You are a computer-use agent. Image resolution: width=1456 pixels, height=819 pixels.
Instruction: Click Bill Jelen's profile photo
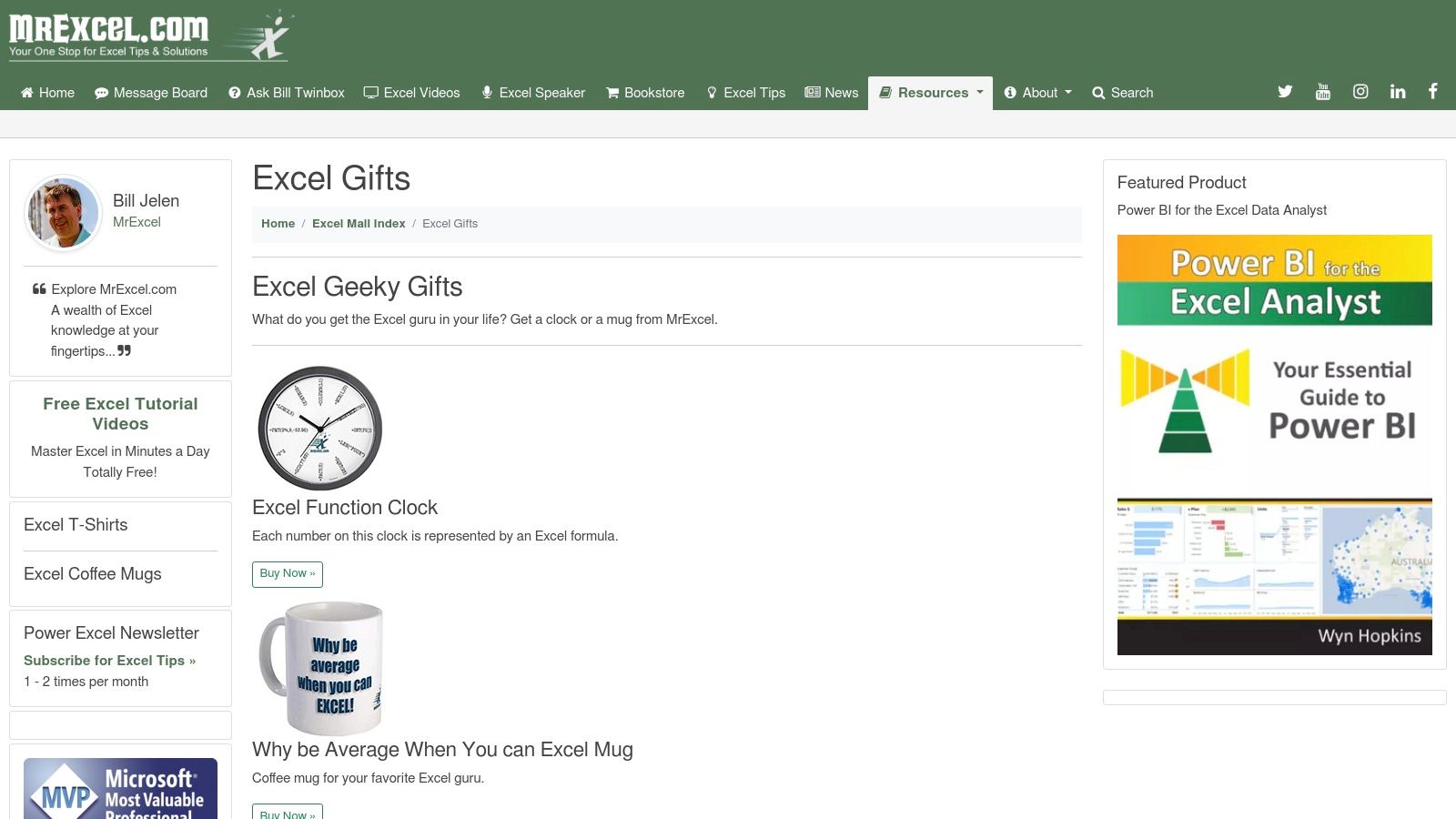(x=63, y=213)
